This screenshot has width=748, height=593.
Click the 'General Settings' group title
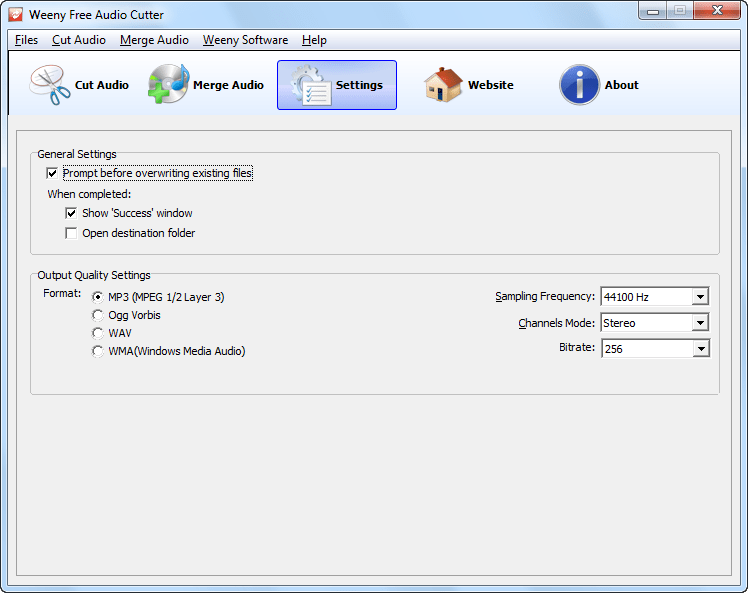click(77, 154)
